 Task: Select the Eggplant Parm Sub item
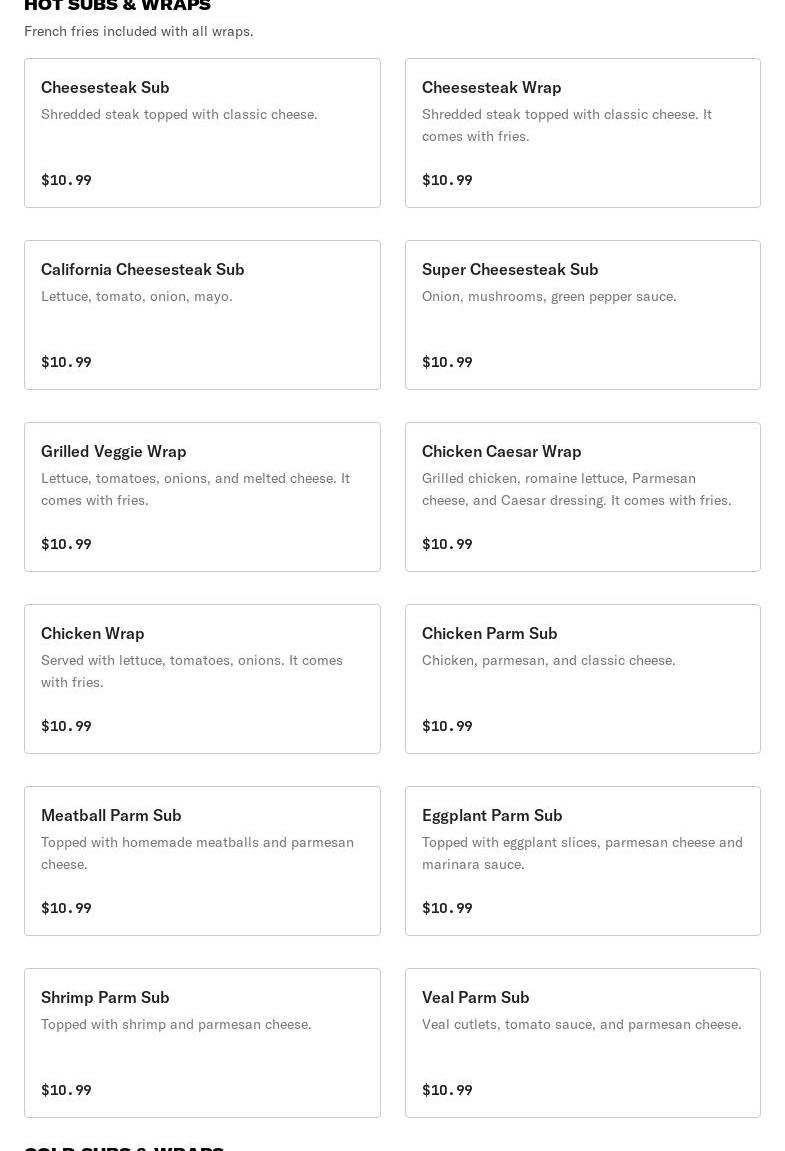click(582, 861)
